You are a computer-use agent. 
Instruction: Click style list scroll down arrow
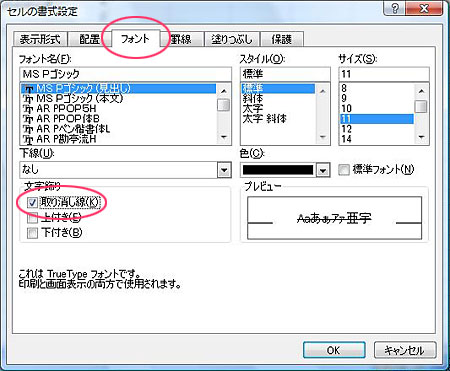322,137
